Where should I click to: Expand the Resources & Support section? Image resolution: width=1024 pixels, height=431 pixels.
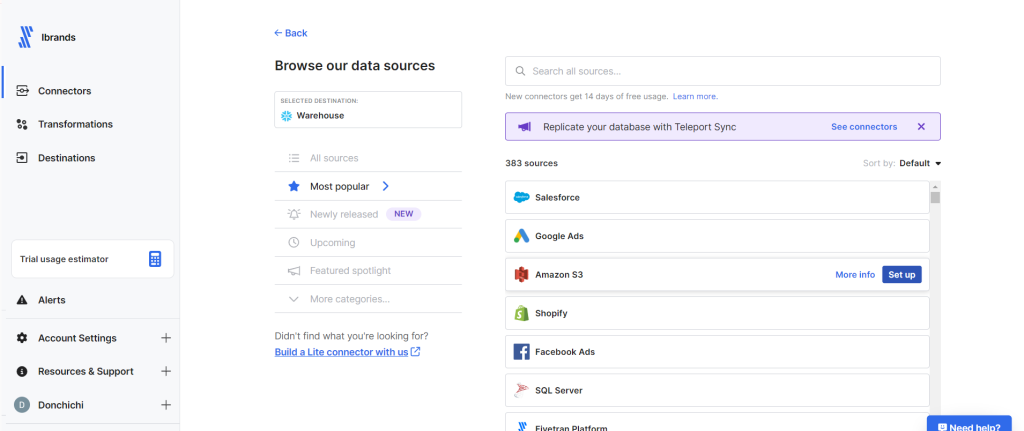tap(166, 371)
